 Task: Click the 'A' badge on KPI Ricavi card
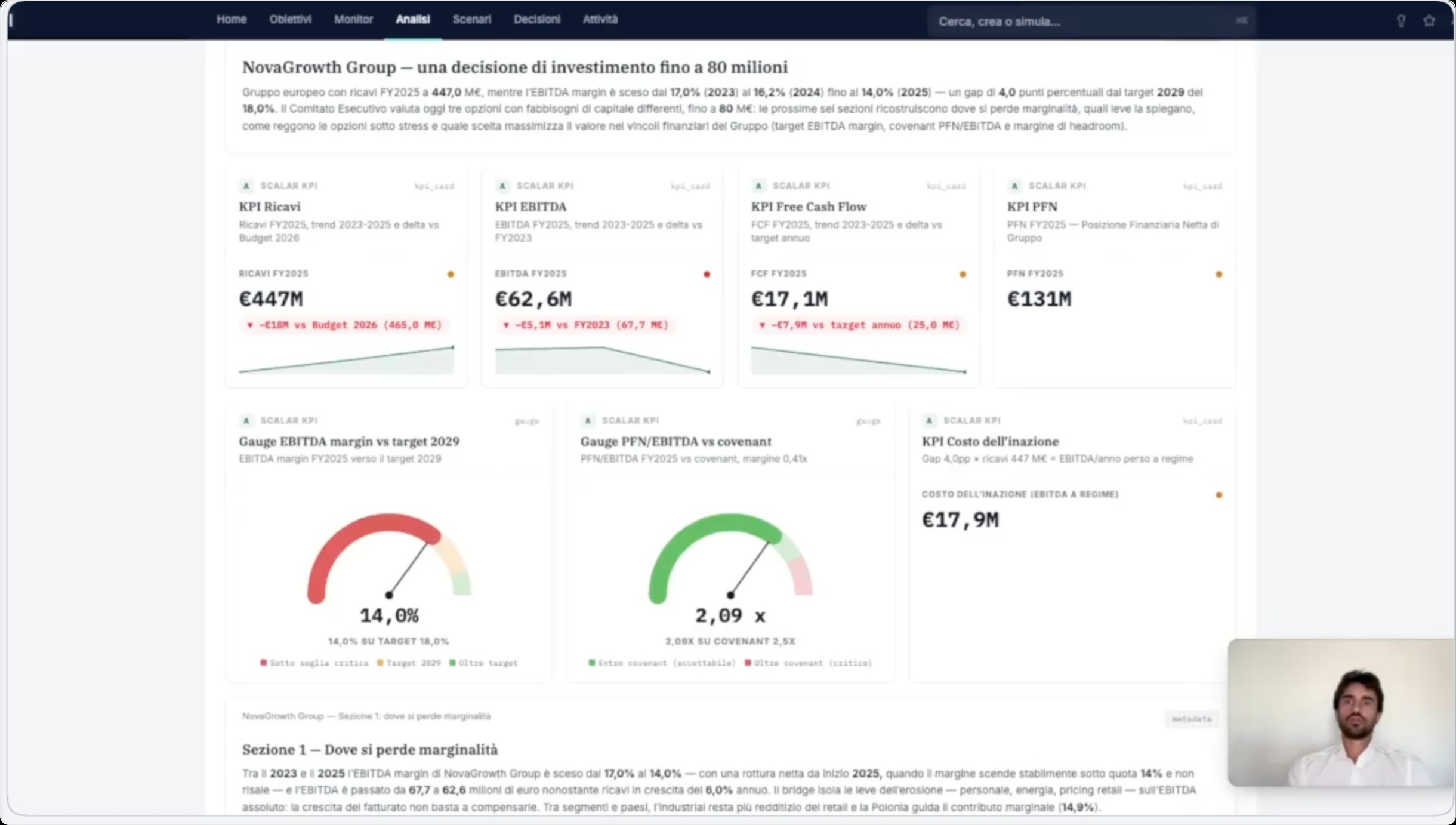[x=246, y=186]
